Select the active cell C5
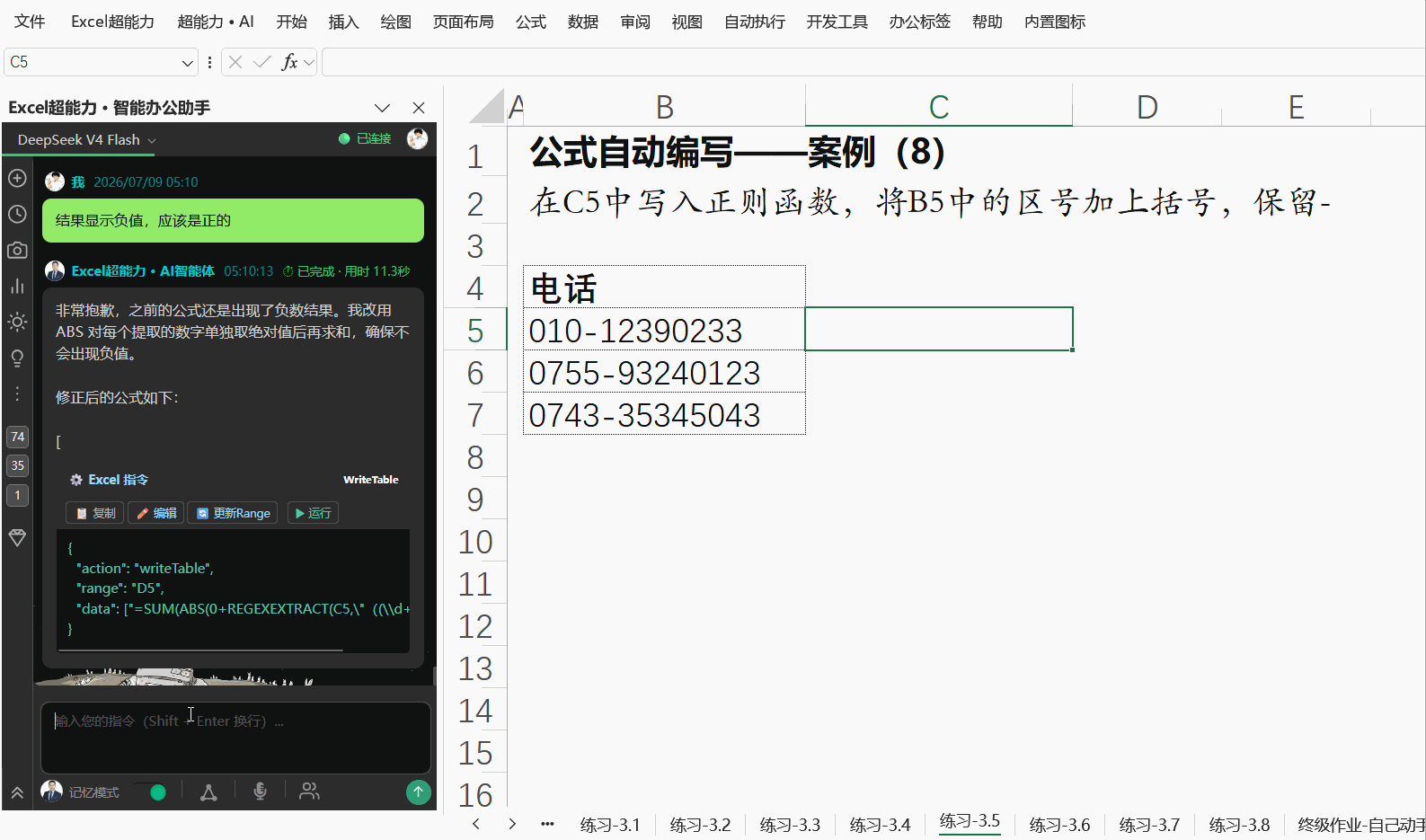This screenshot has width=1426, height=840. (x=938, y=329)
